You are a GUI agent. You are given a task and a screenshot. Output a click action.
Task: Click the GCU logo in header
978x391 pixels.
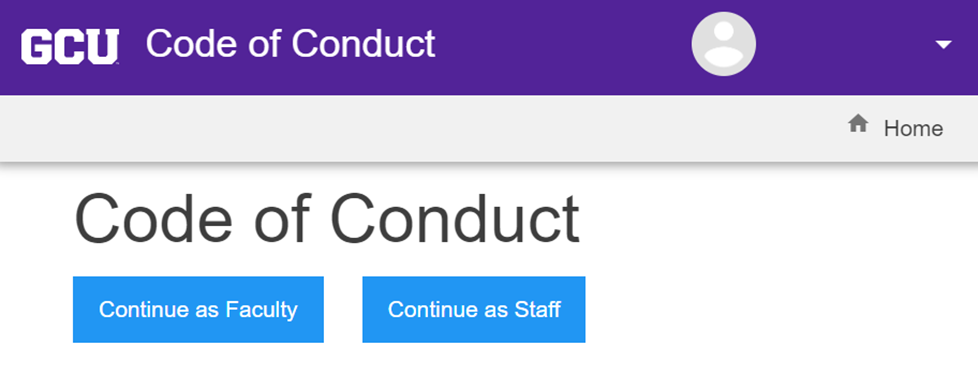[x=69, y=47]
